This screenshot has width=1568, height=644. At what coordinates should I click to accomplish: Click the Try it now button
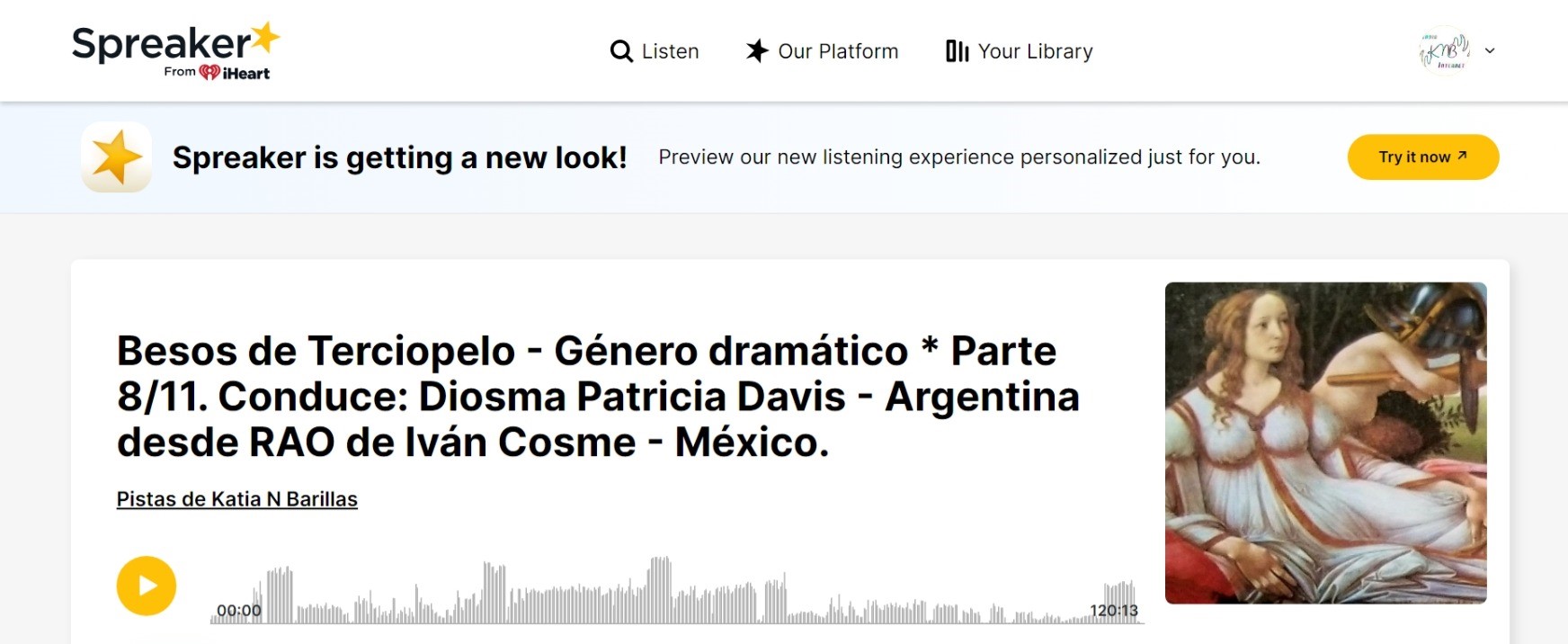coord(1422,157)
